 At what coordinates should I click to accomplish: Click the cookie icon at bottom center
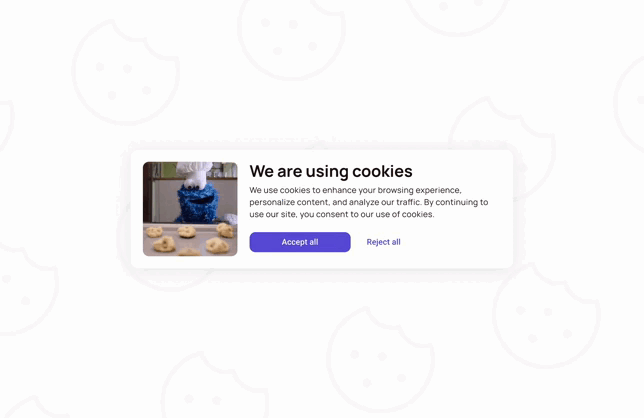tap(381, 359)
